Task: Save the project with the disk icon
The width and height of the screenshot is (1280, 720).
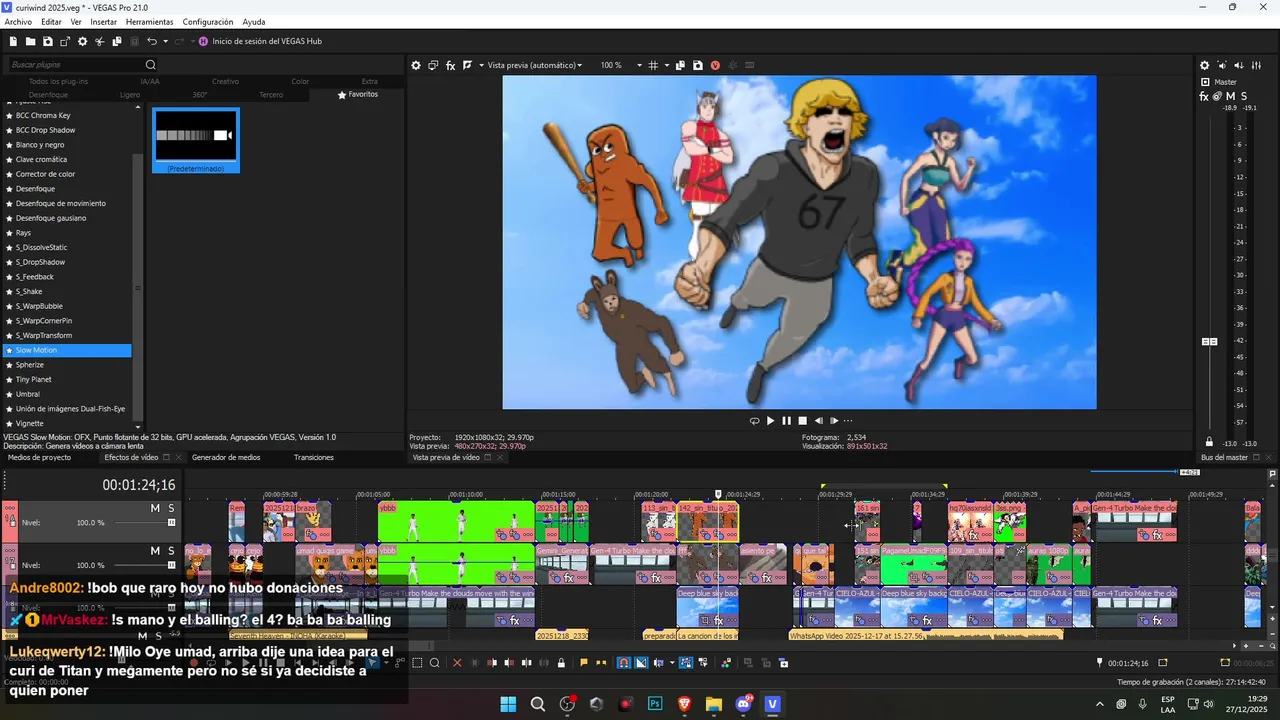Action: (47, 41)
